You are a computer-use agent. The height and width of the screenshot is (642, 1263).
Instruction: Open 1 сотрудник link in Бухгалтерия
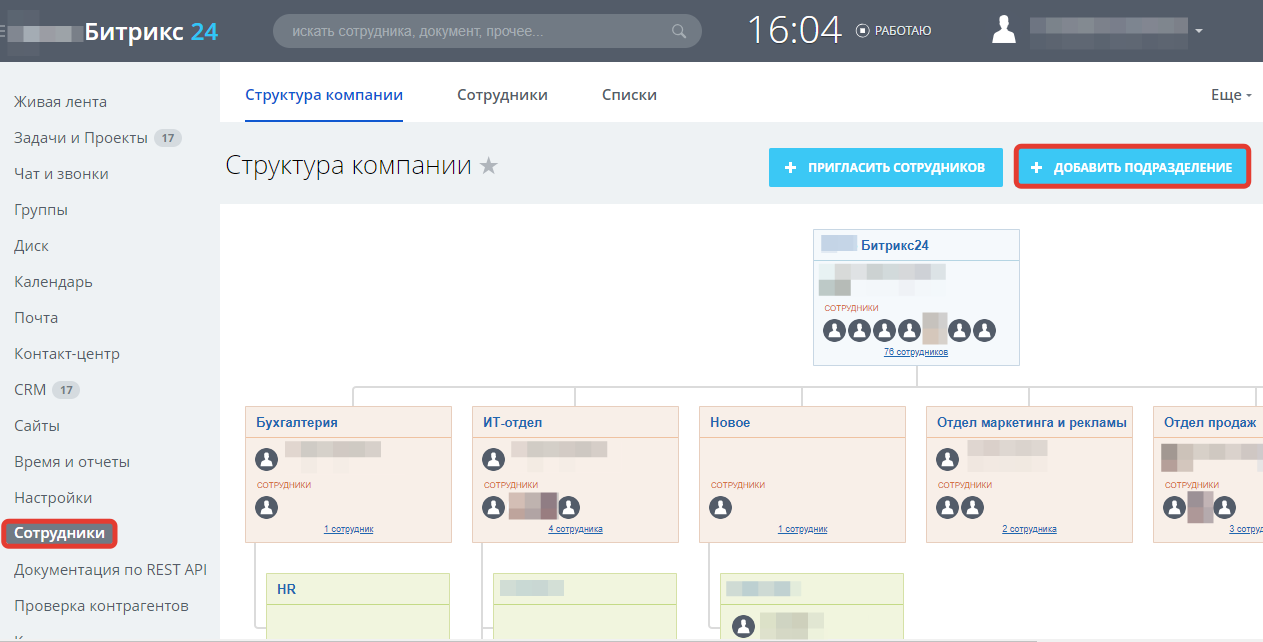[349, 529]
